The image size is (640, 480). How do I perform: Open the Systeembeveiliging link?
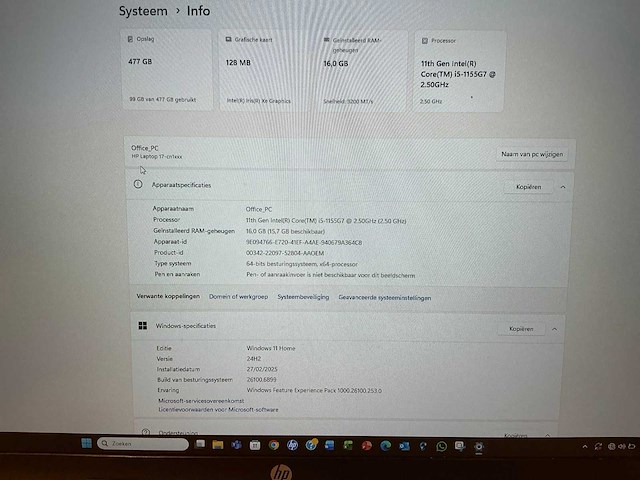[x=303, y=297]
